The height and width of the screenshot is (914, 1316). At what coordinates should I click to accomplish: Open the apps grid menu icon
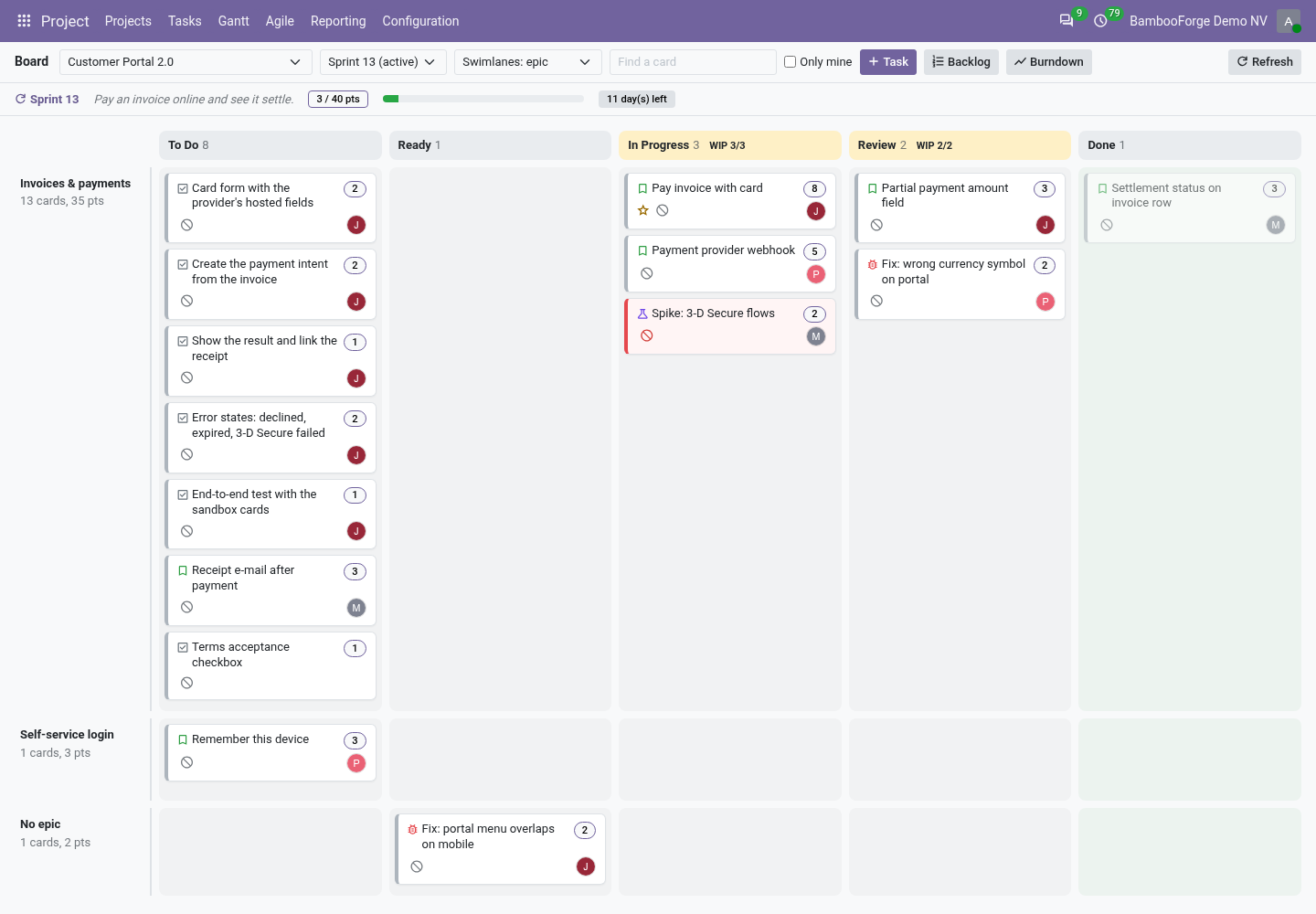tap(24, 21)
